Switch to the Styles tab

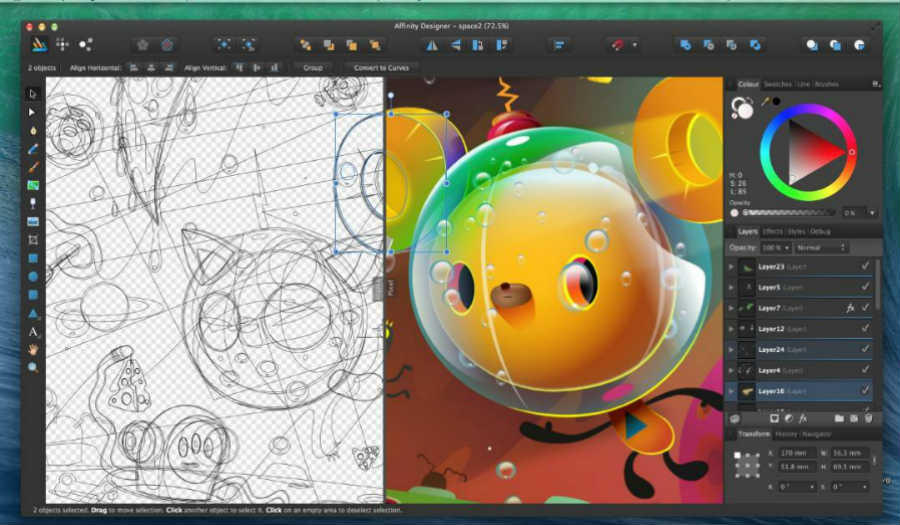click(797, 231)
